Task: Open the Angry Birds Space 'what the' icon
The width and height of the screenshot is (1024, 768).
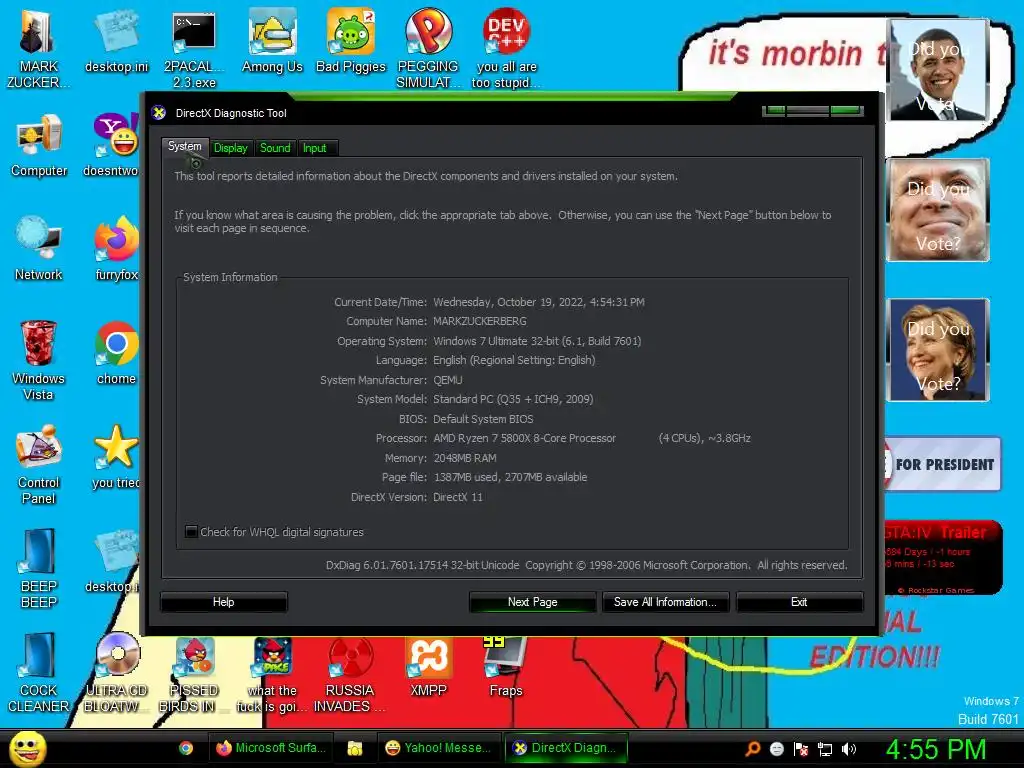Action: (x=272, y=675)
